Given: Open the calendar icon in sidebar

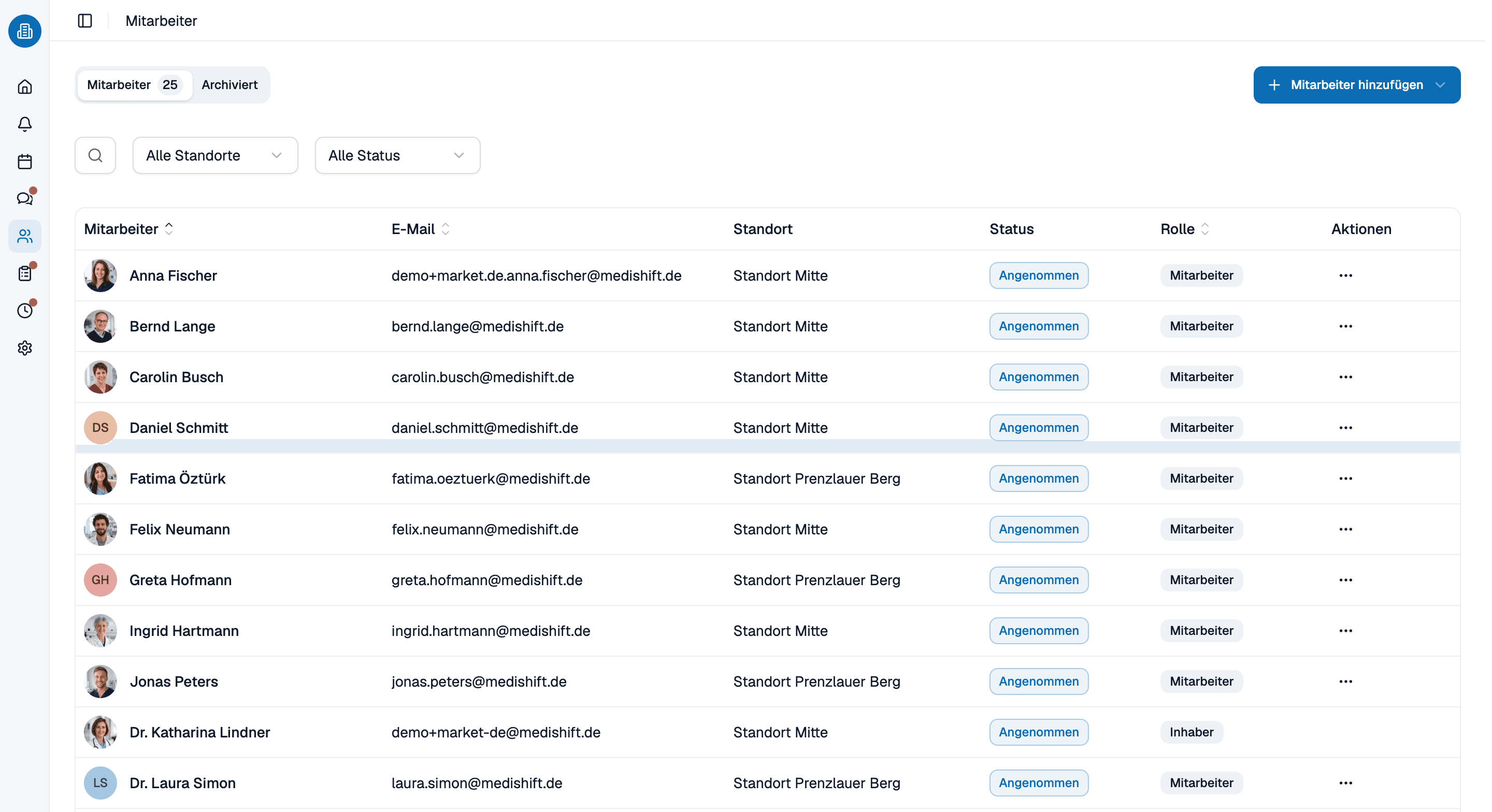Looking at the screenshot, I should point(25,162).
